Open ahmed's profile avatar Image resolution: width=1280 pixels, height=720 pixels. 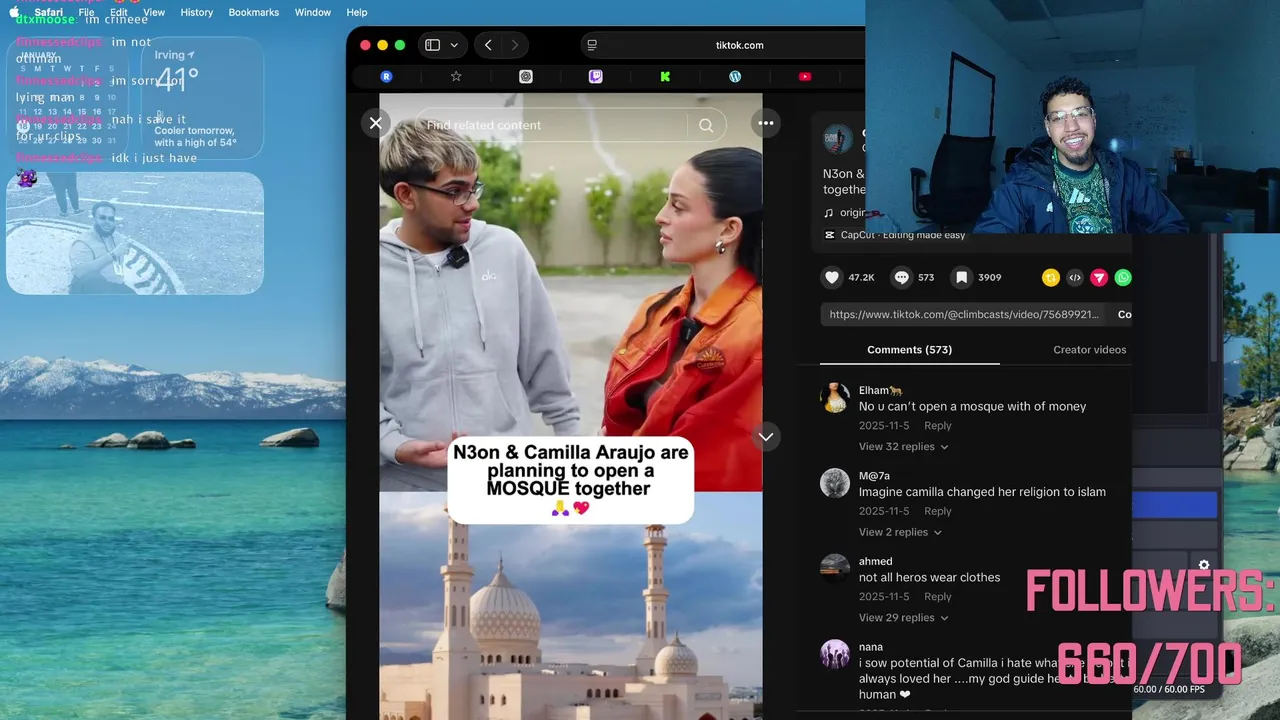[x=835, y=568]
